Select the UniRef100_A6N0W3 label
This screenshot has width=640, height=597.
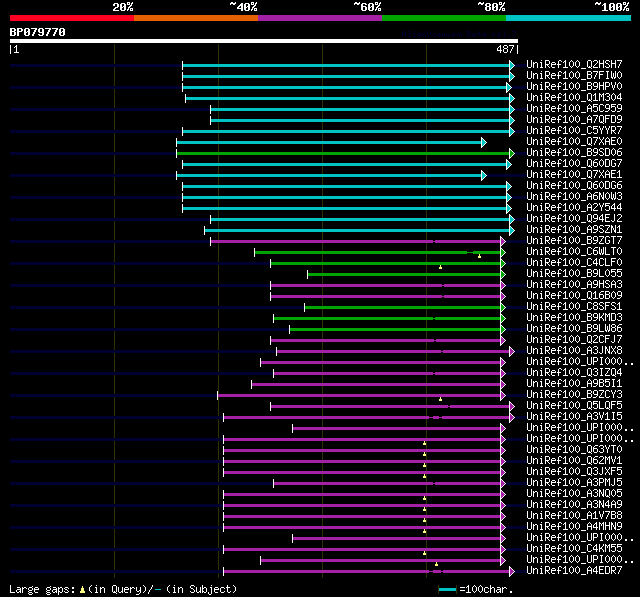coord(574,197)
